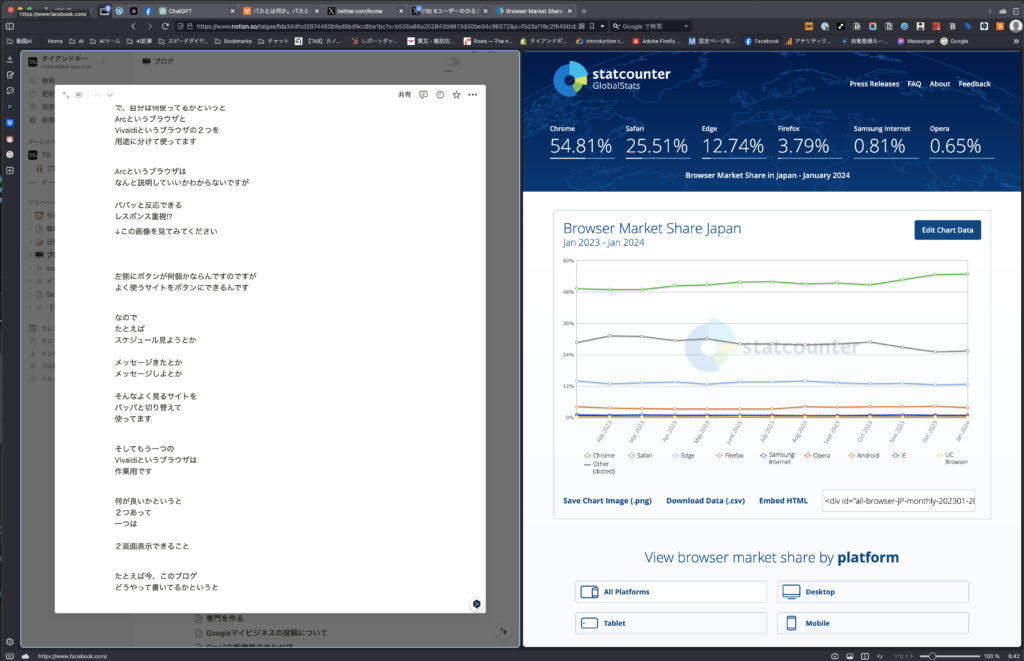Toggle Edge series in chart legend

(684, 455)
